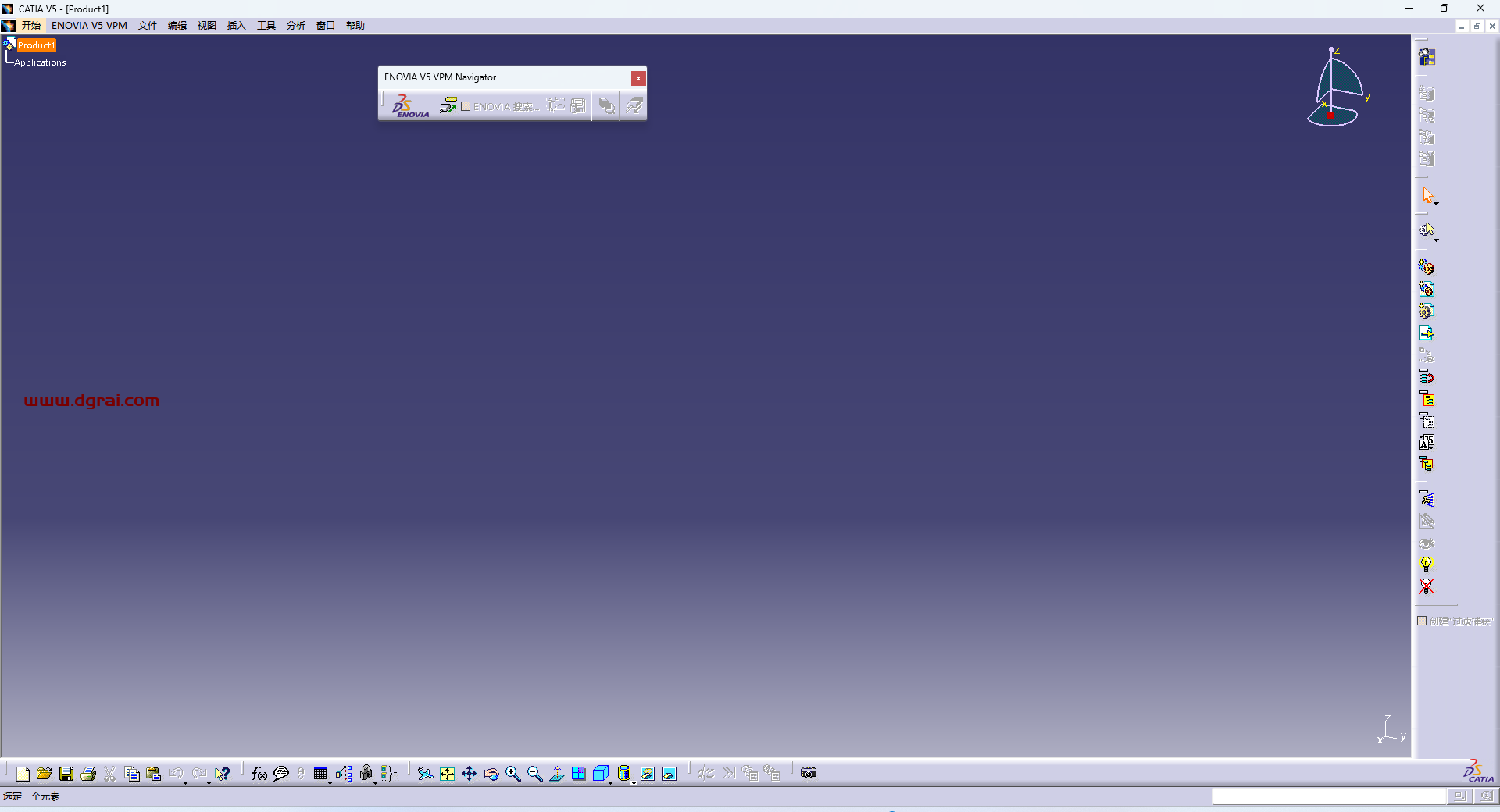Select the Pan arrows tool

coord(469,774)
